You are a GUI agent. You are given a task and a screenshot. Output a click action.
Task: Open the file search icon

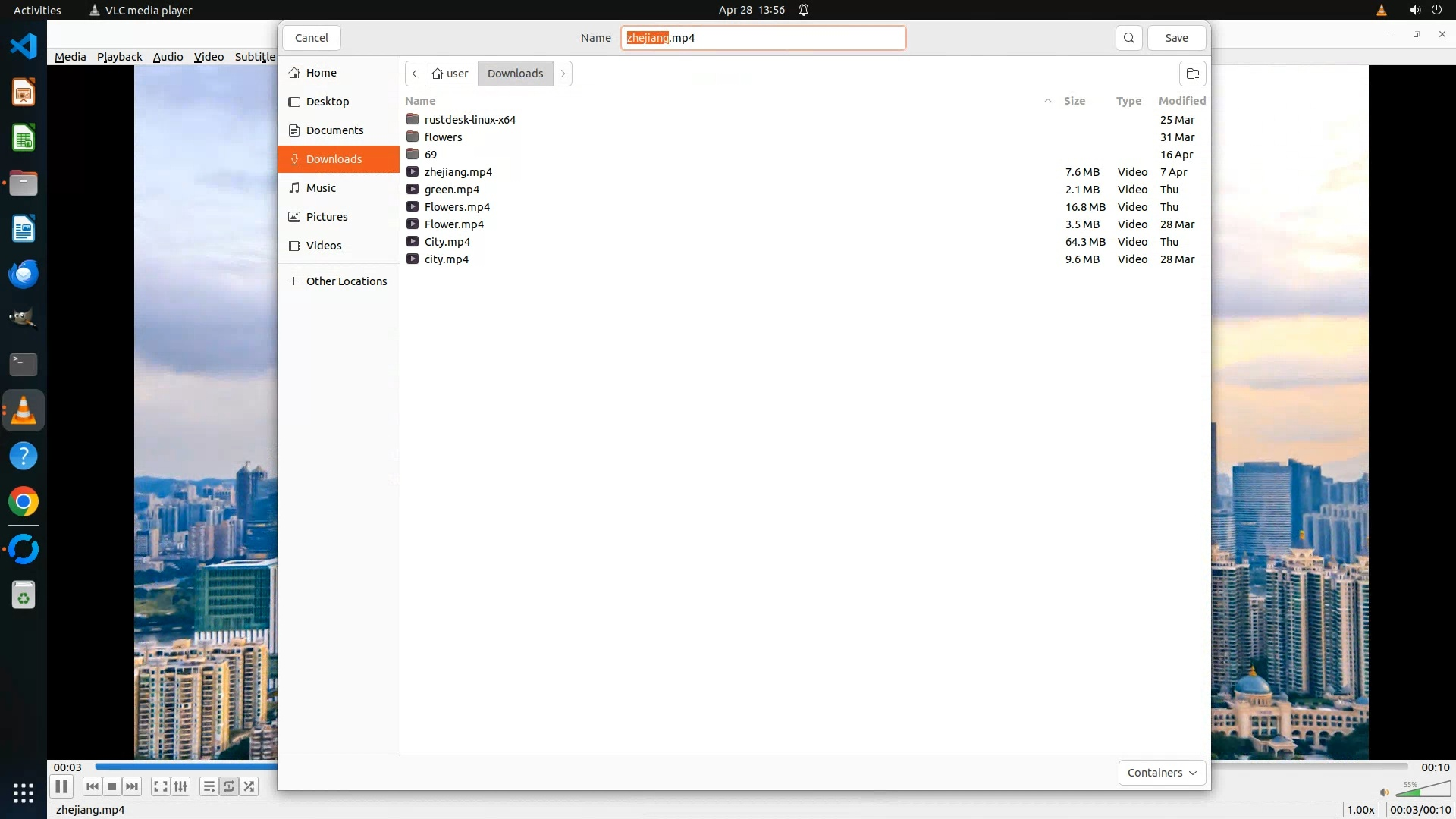[x=1128, y=38]
